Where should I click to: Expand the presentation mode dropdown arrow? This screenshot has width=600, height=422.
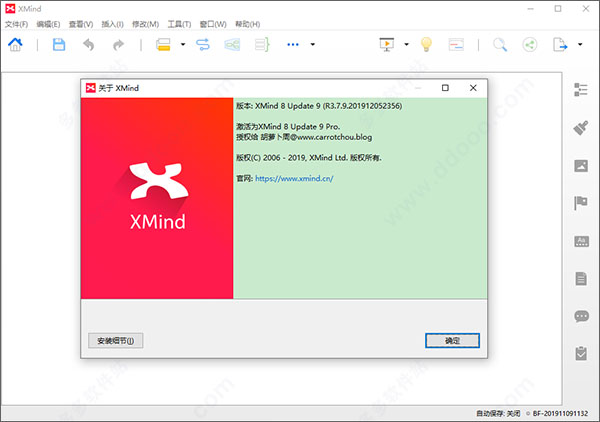[x=407, y=44]
